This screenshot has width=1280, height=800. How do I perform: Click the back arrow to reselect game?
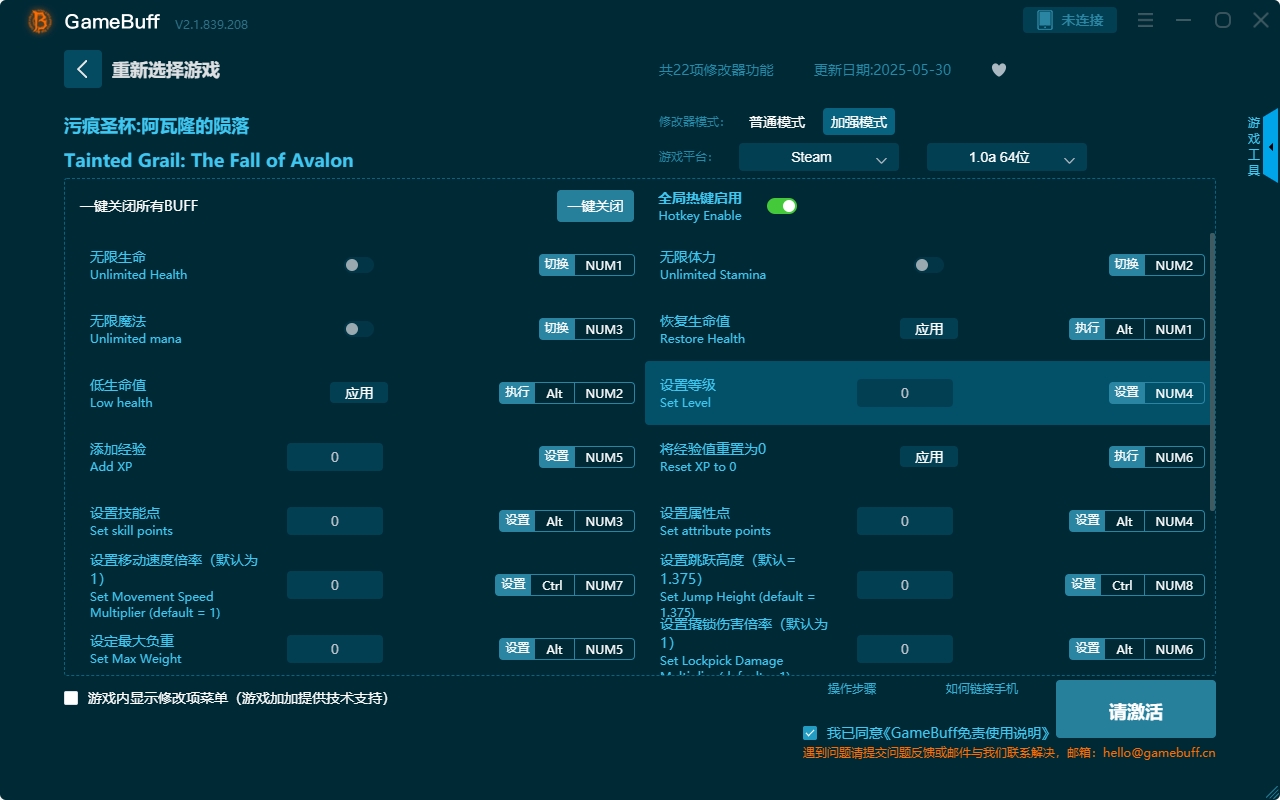83,69
